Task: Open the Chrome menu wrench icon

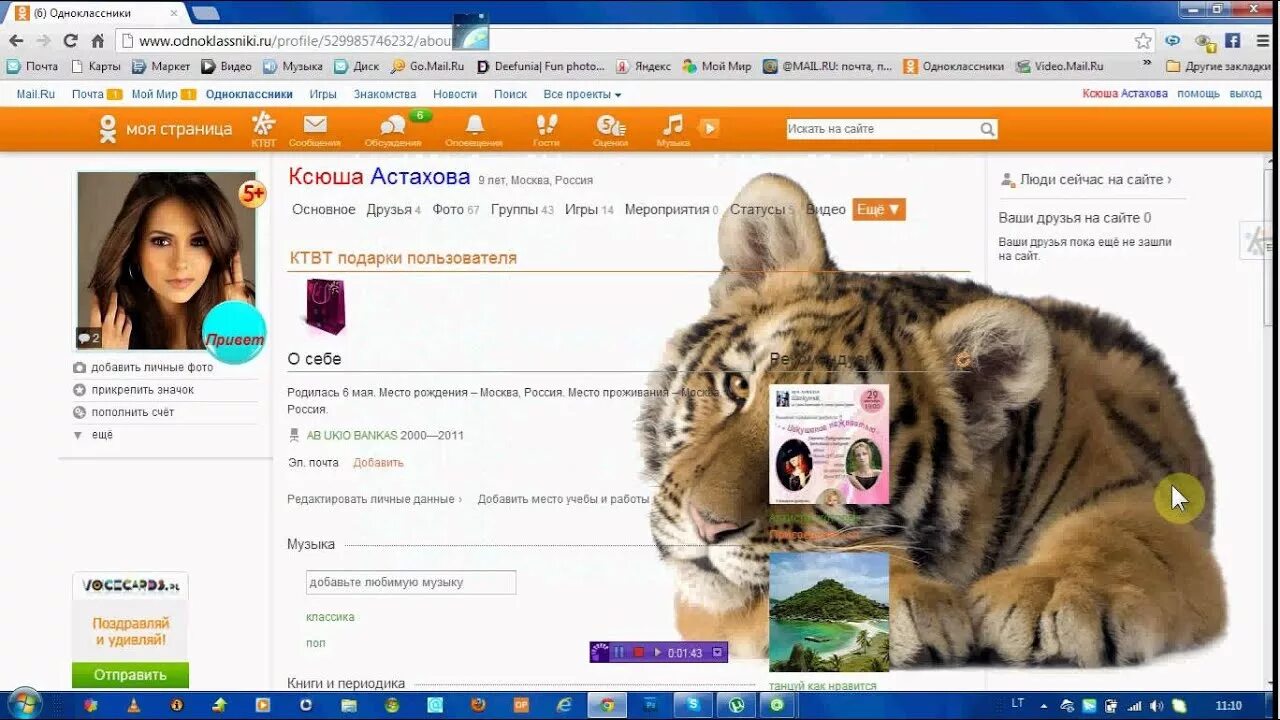Action: tap(1261, 41)
